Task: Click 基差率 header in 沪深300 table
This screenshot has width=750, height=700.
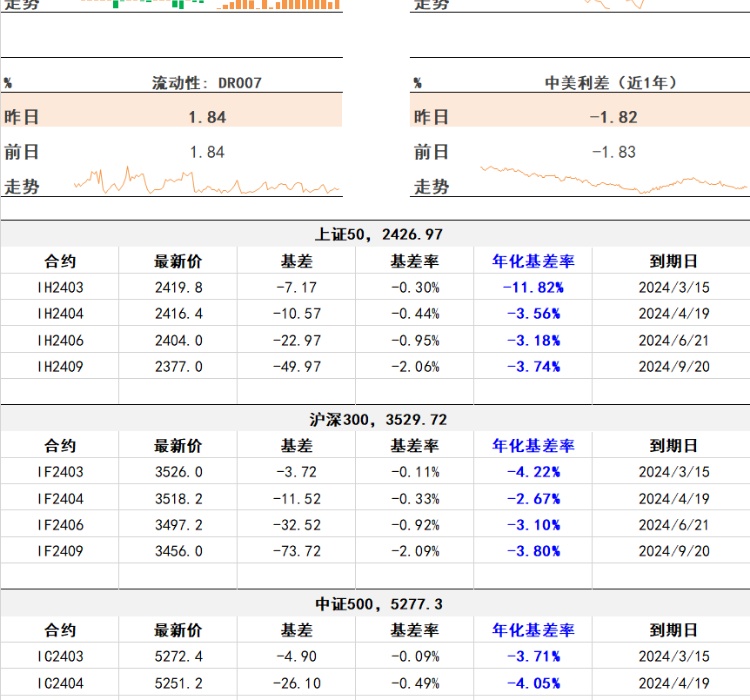Action: [414, 446]
